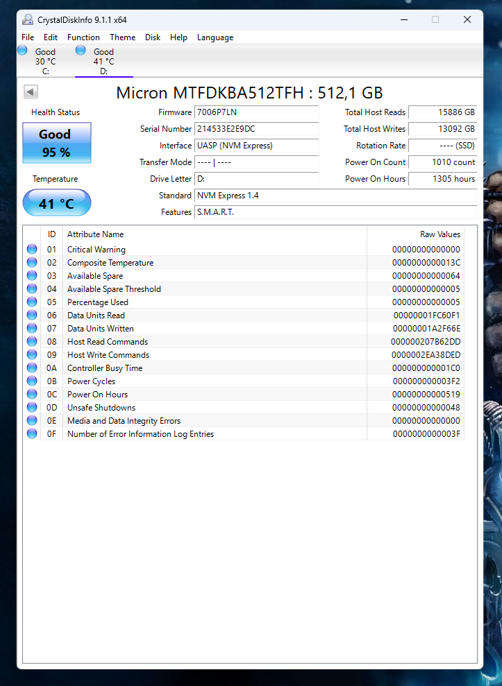502x686 pixels.
Task: Click the status orb for Critical Warning
Action: tap(32, 249)
